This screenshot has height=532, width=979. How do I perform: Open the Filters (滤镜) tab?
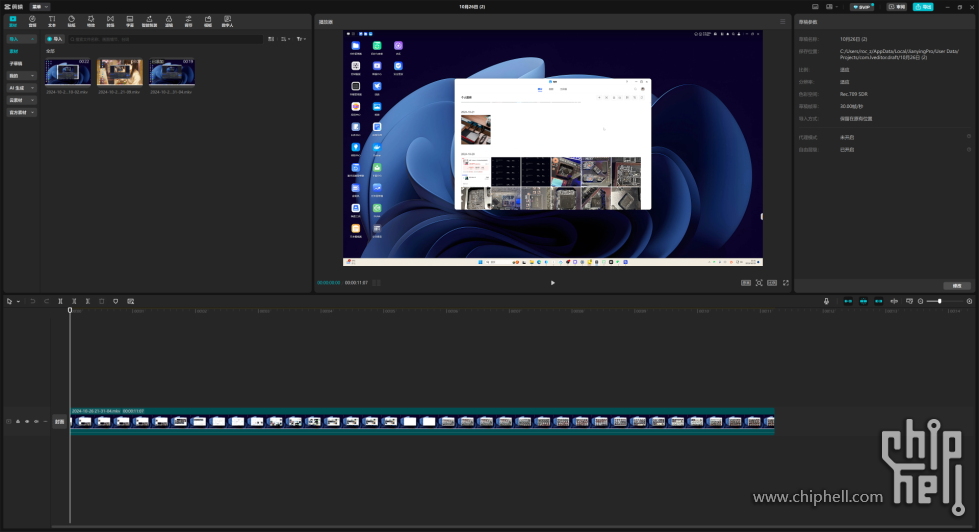click(169, 21)
